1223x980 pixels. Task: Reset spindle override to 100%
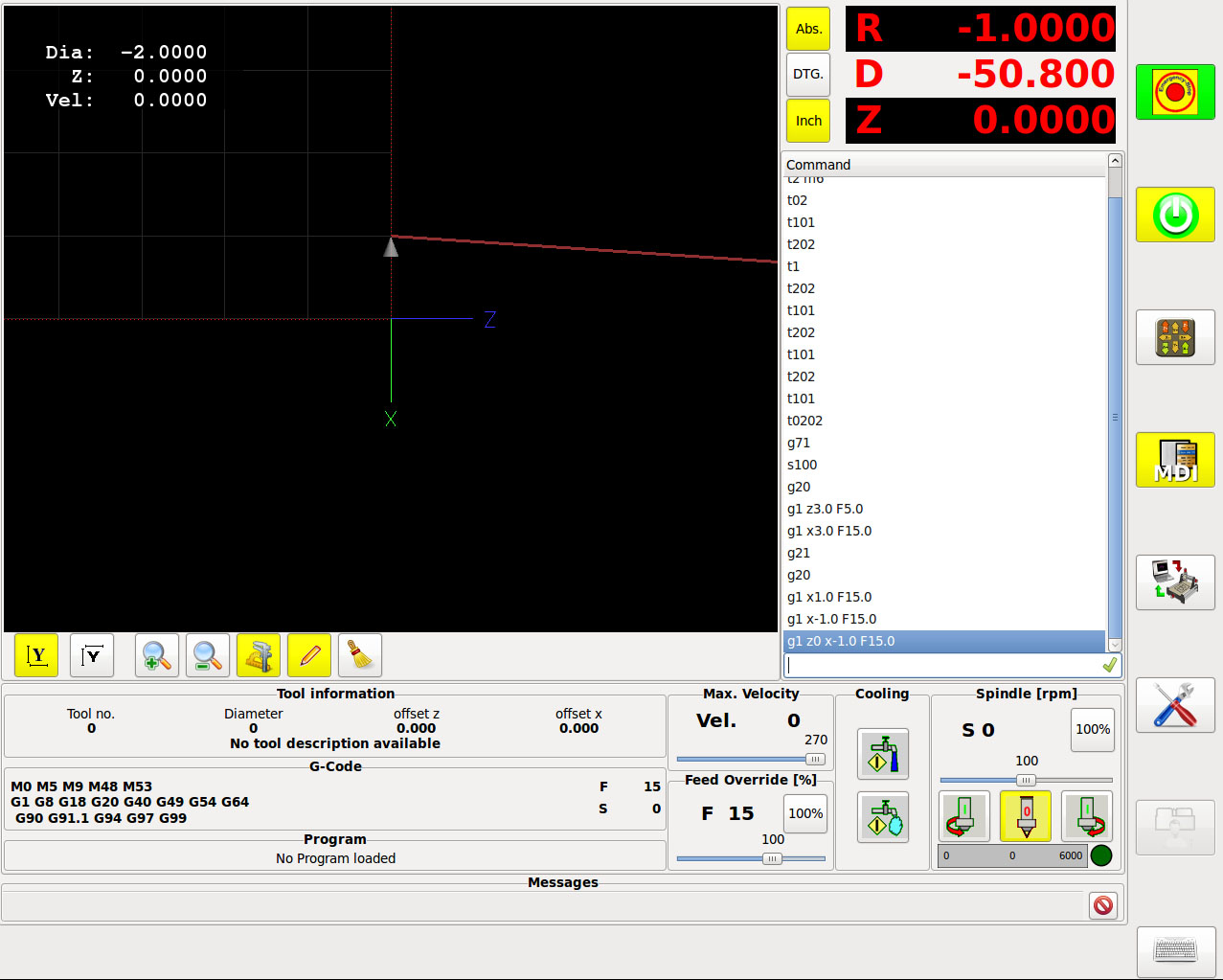click(x=1093, y=729)
